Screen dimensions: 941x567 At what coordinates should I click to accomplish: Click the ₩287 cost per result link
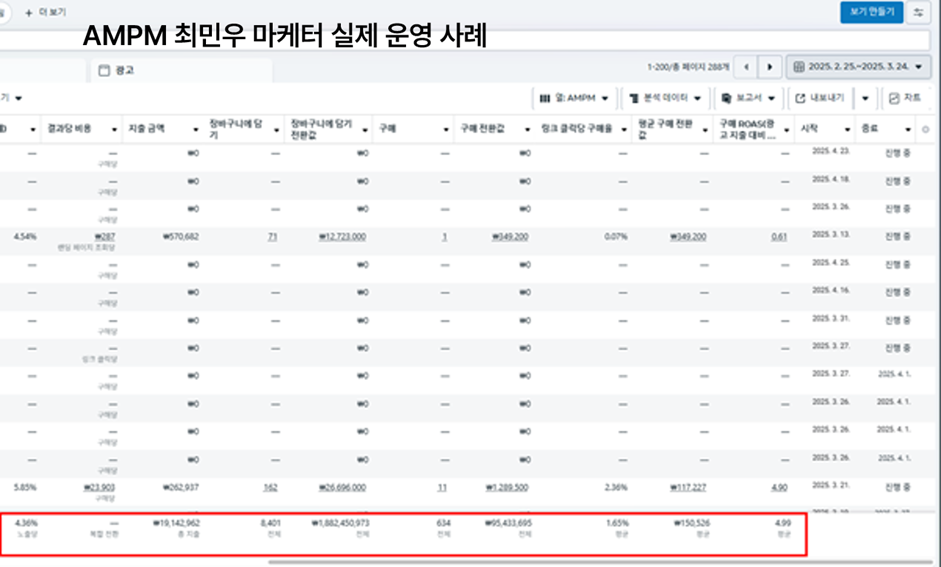pos(104,237)
